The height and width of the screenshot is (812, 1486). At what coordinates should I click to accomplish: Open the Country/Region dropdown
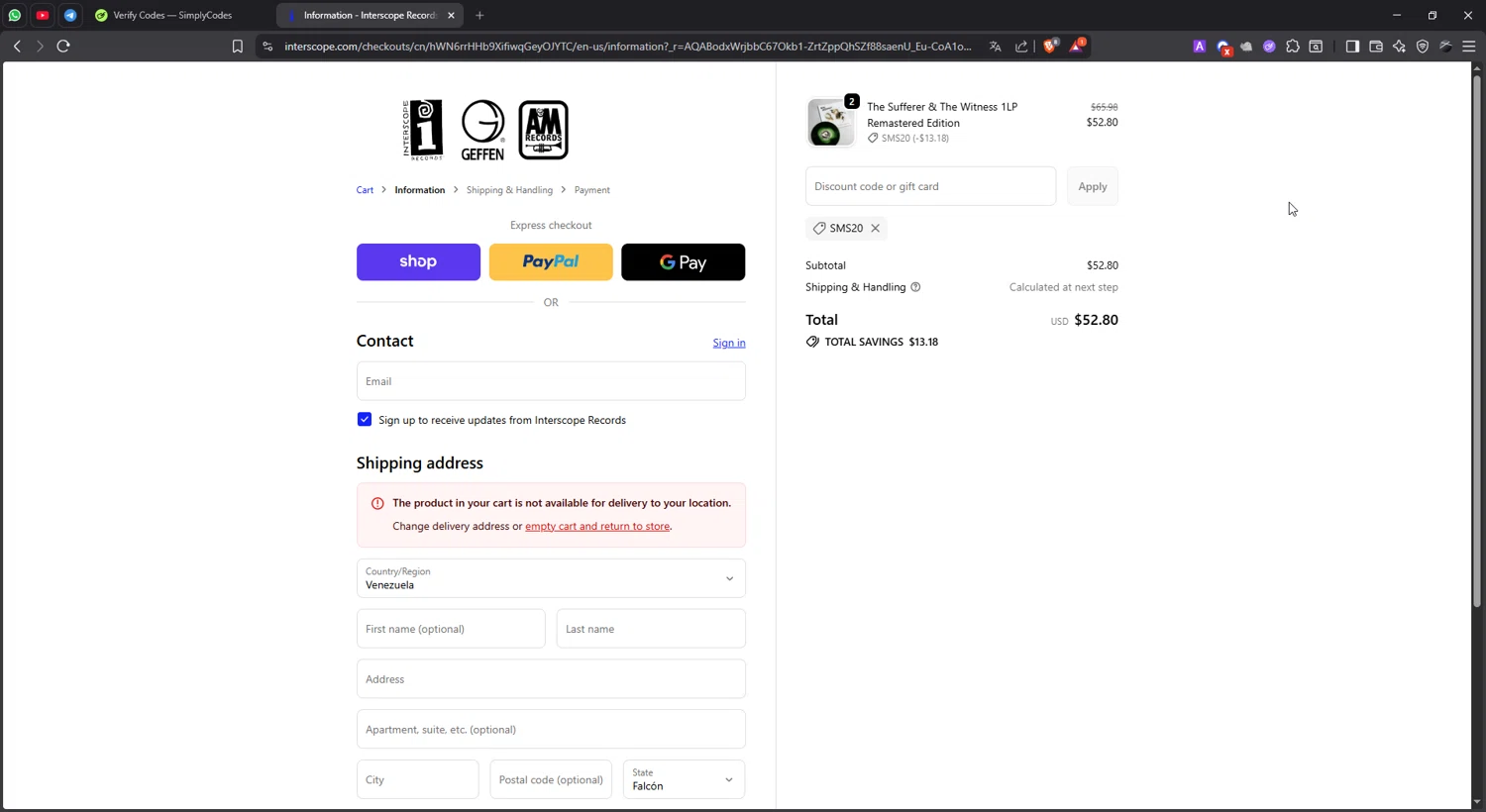(551, 578)
